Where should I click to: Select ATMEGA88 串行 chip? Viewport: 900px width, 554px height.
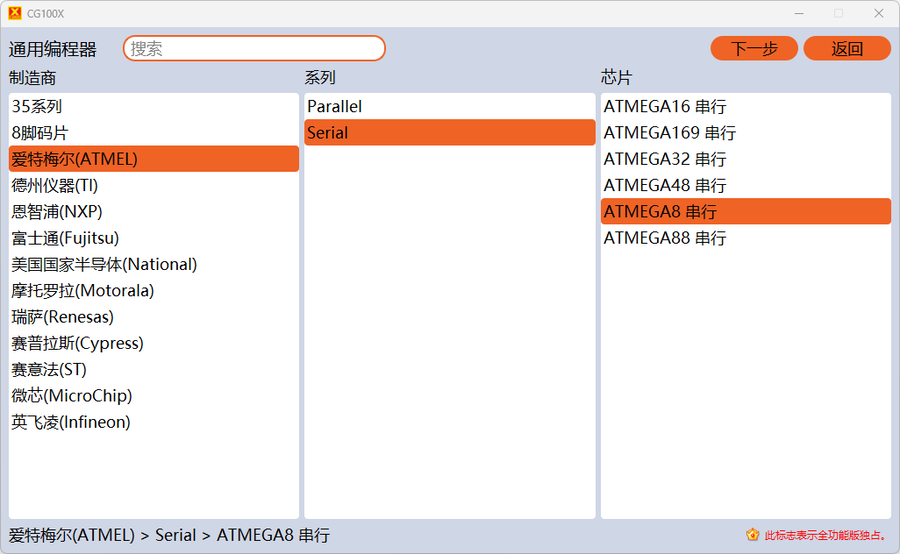pyautogui.click(x=665, y=238)
